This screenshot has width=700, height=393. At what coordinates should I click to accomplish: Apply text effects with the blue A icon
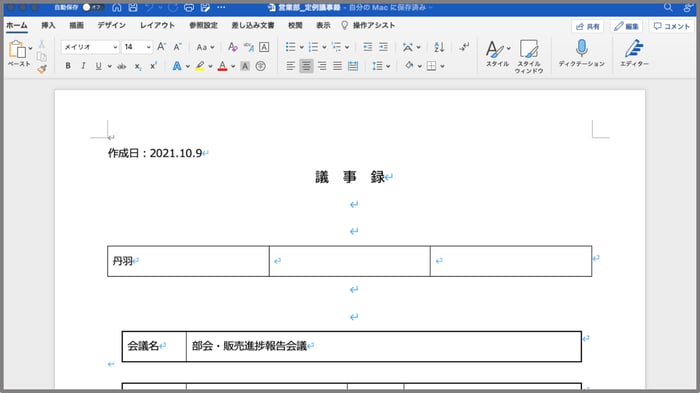coord(177,66)
